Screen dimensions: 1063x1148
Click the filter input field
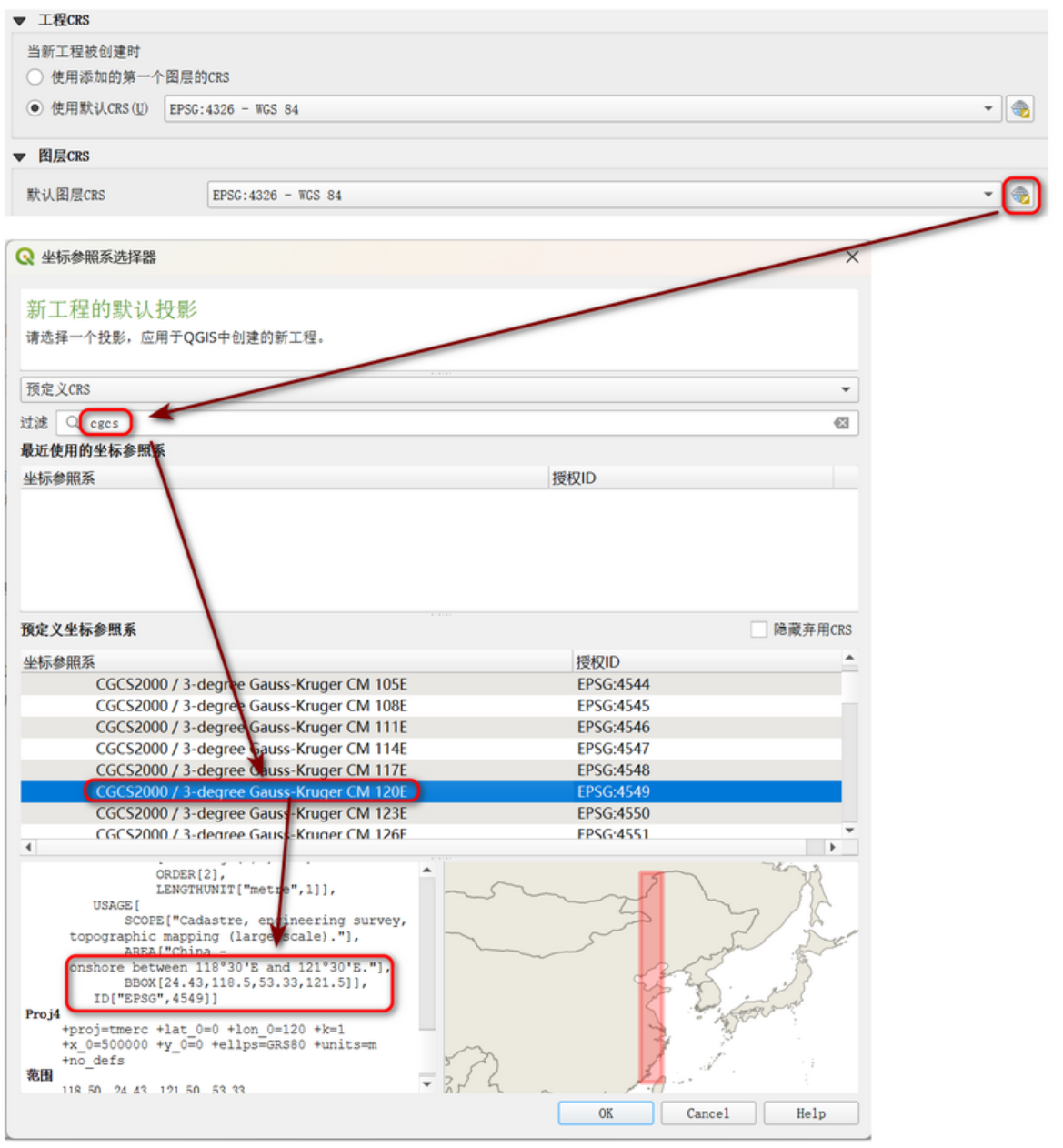457,423
